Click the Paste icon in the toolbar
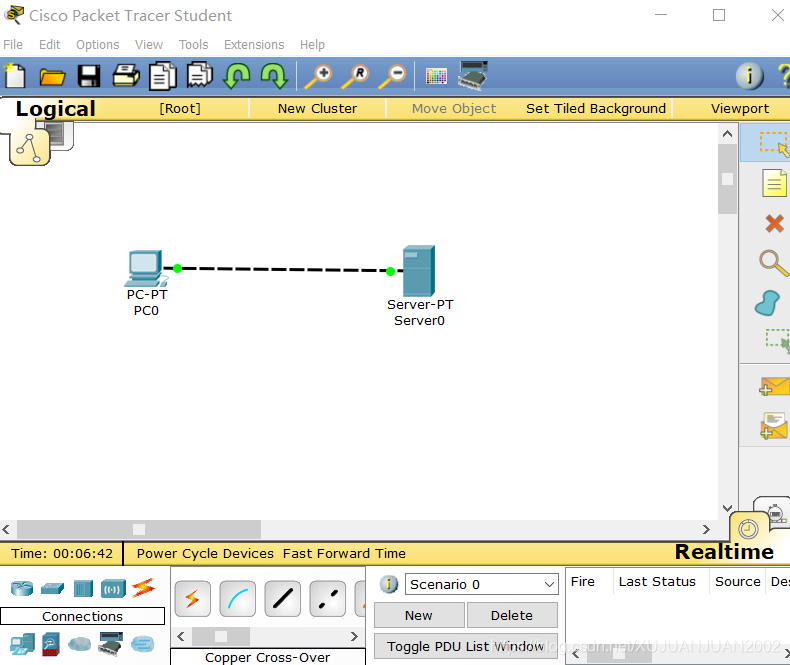 point(200,76)
